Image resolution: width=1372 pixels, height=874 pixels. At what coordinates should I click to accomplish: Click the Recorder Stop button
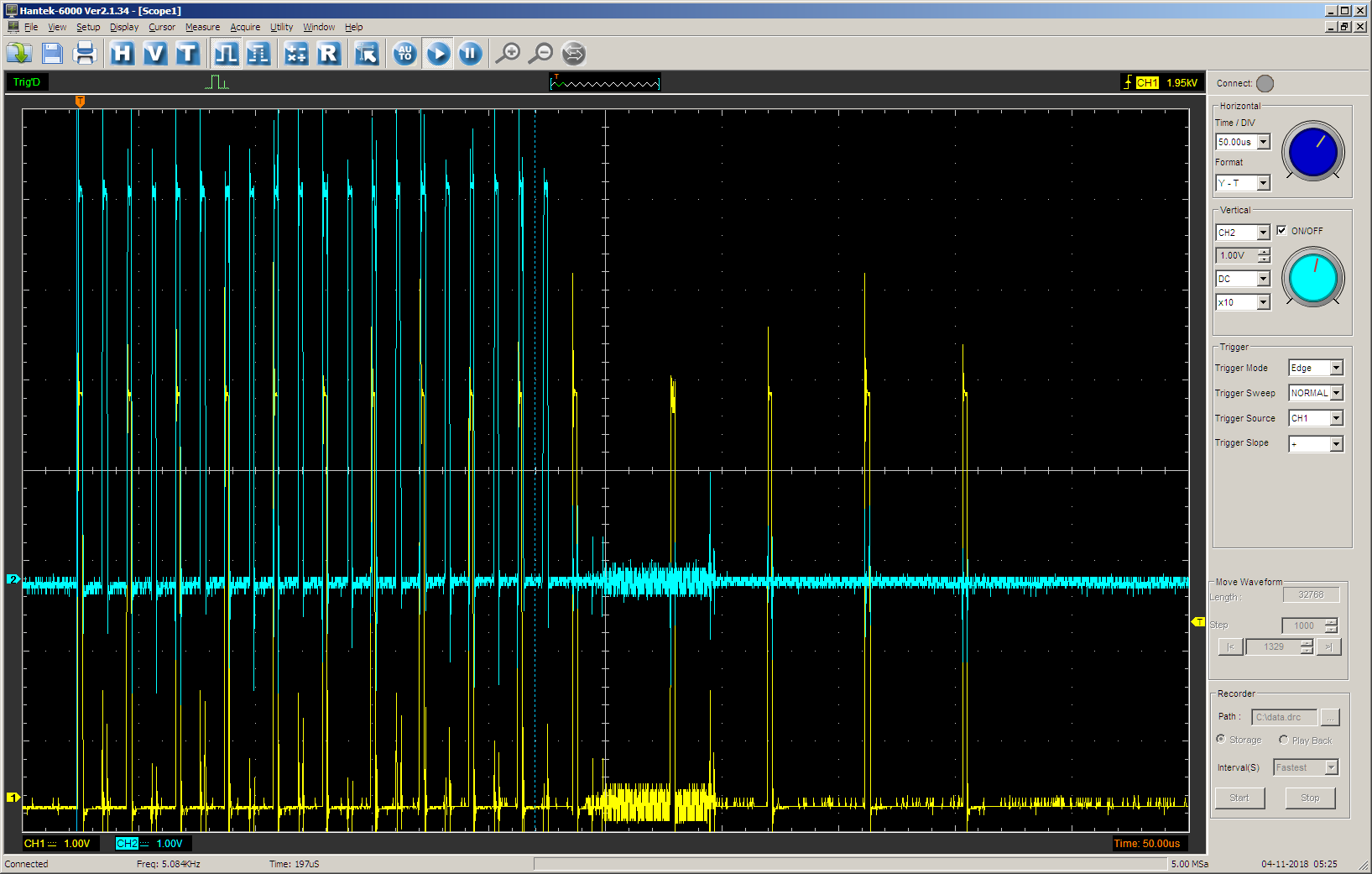1310,798
